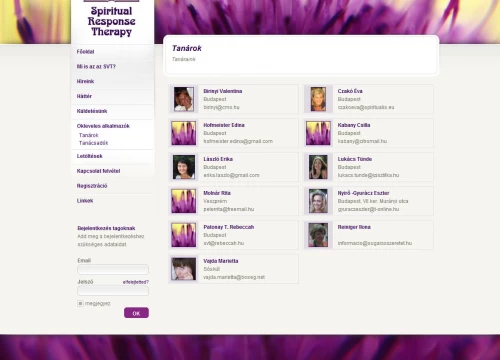This screenshot has height=360, width=500.
Task: Select the Háttér menu item
Action: [84, 96]
